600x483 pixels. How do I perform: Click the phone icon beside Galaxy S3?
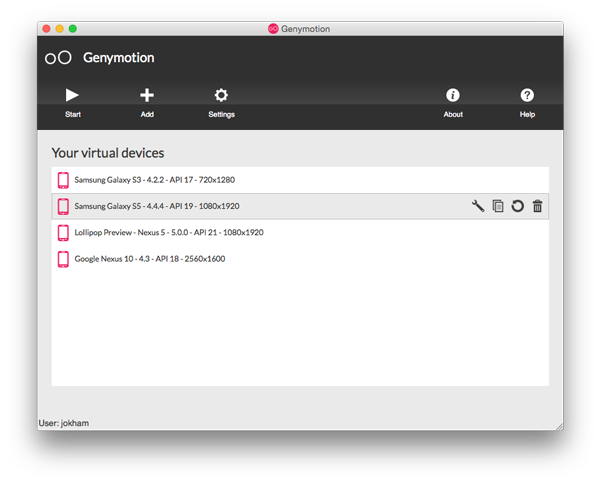point(63,180)
